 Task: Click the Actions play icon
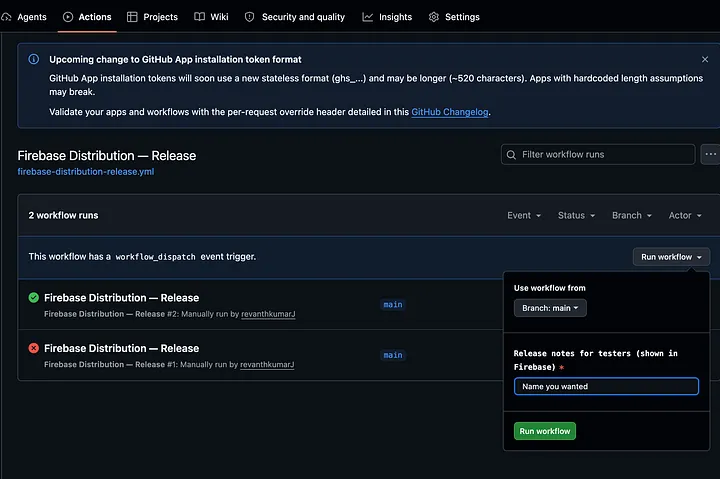68,17
